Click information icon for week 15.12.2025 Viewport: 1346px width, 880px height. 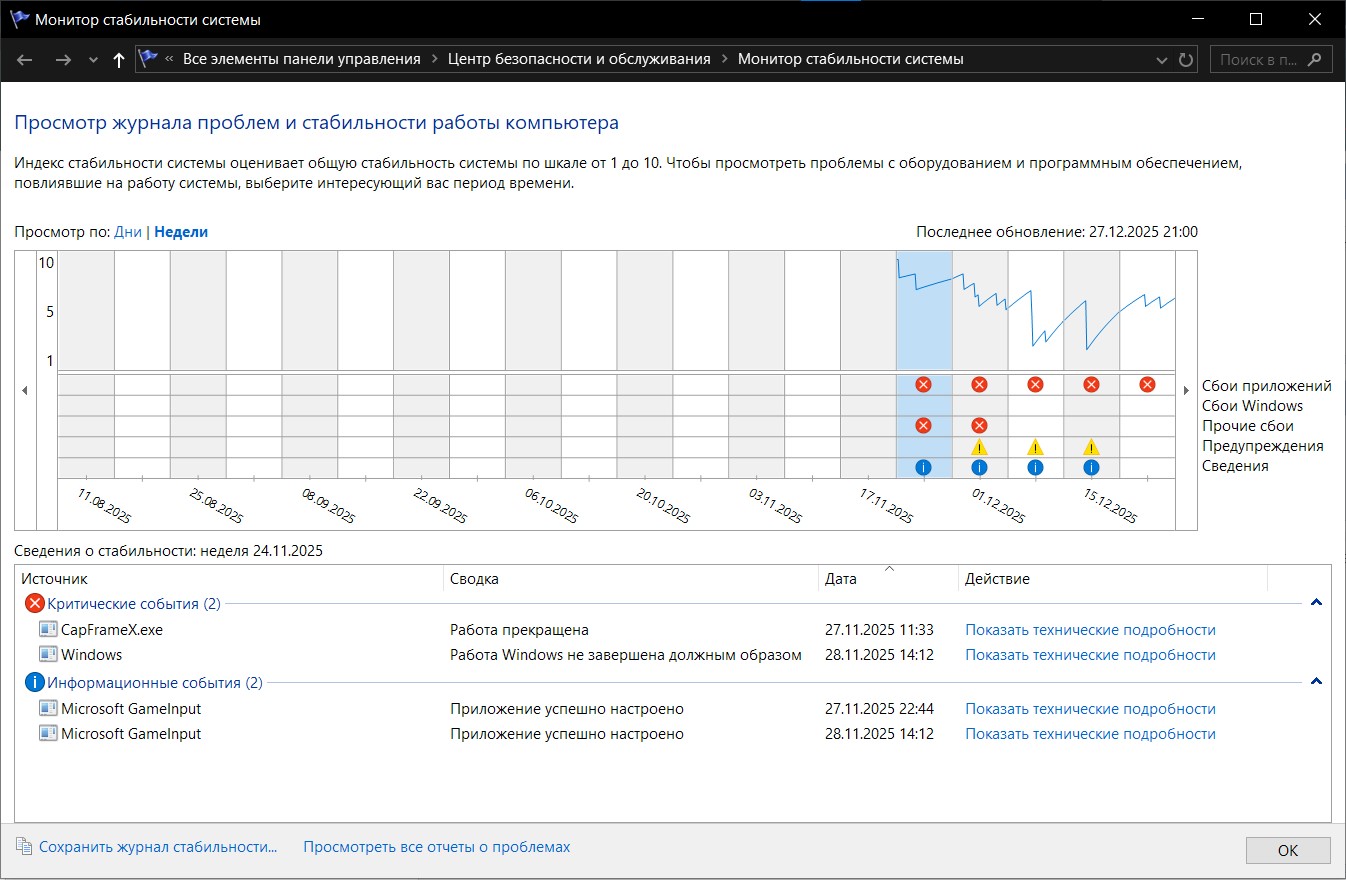(1091, 467)
